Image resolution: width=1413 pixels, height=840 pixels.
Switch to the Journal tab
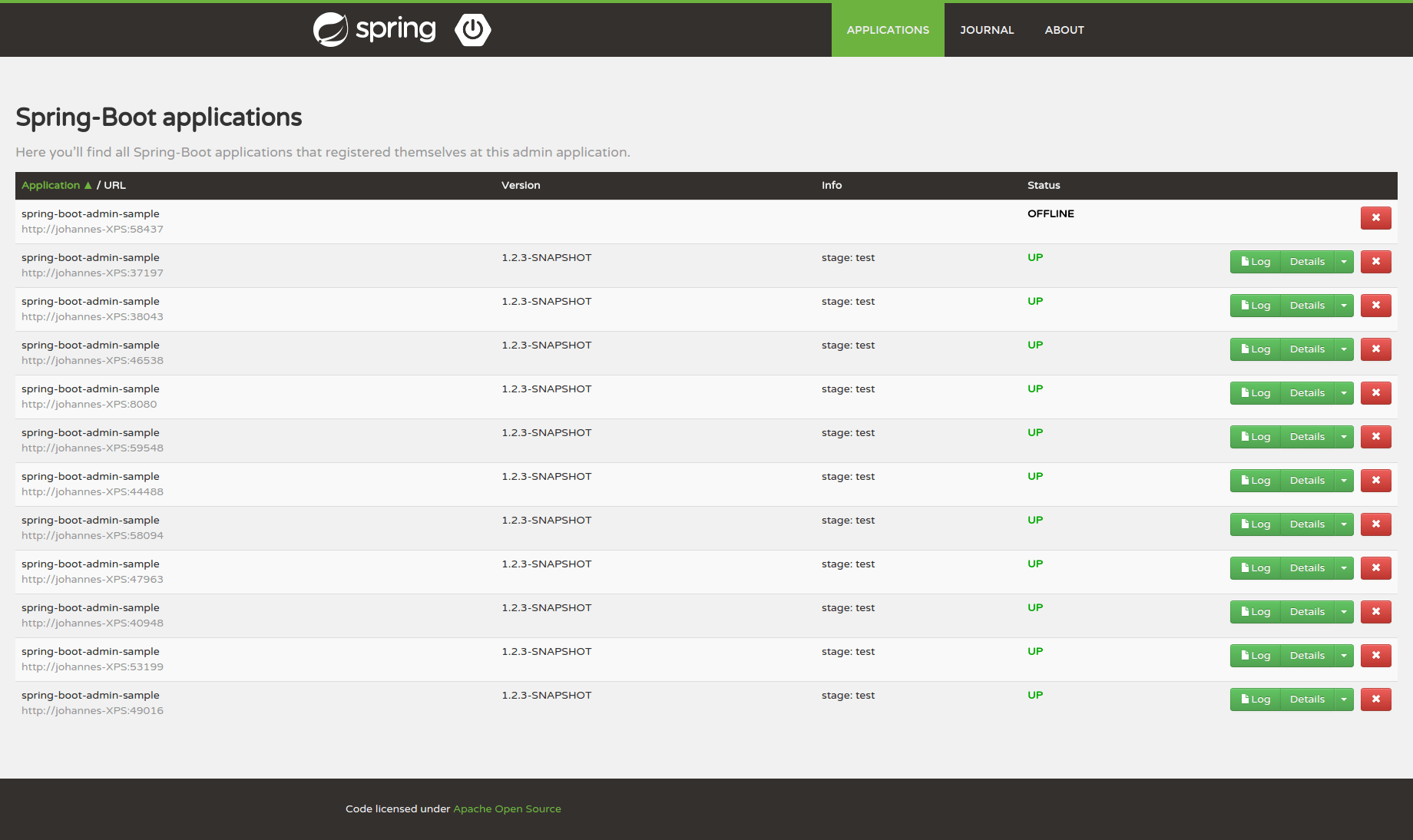987,30
